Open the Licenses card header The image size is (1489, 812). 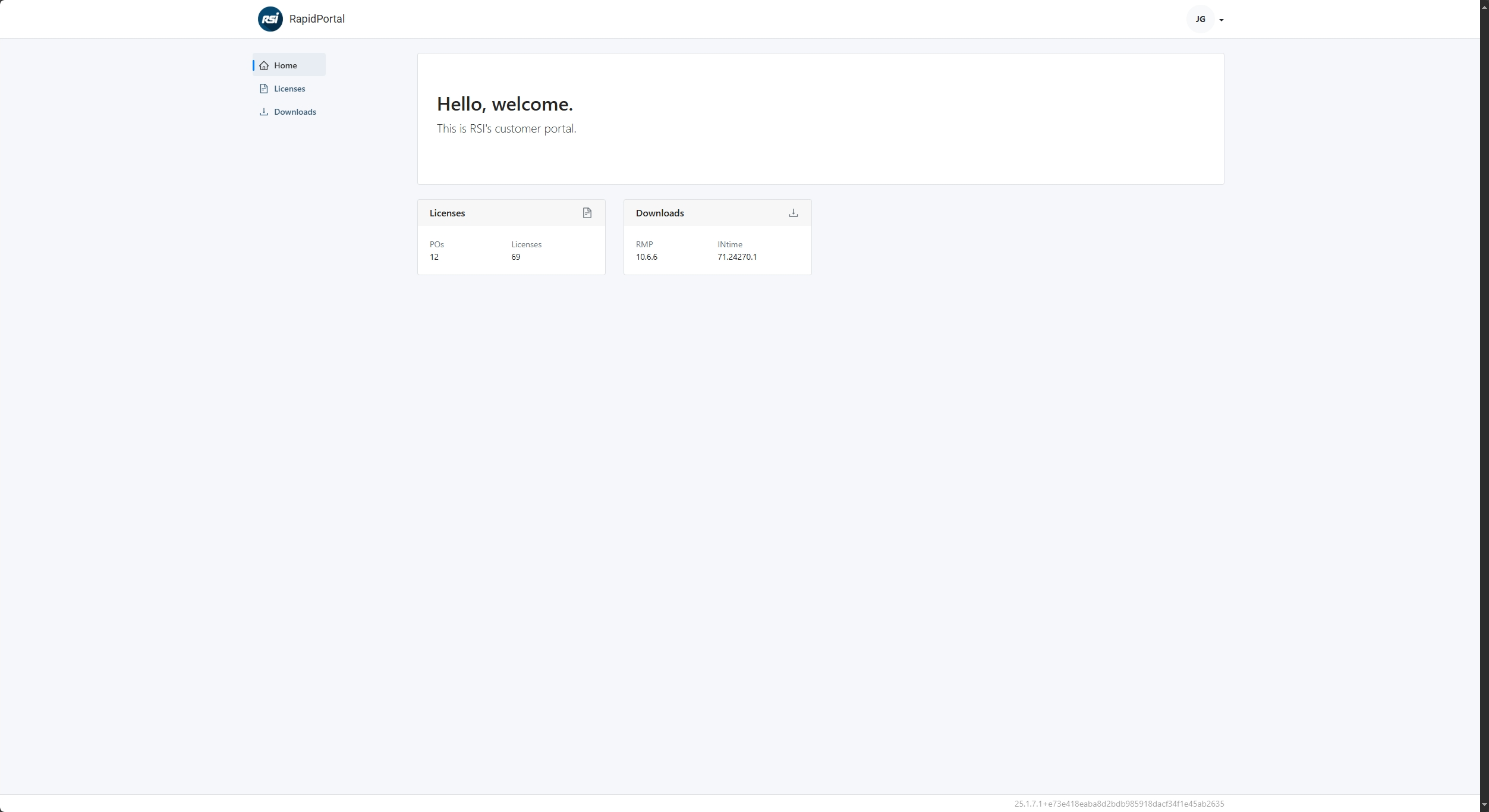(447, 213)
